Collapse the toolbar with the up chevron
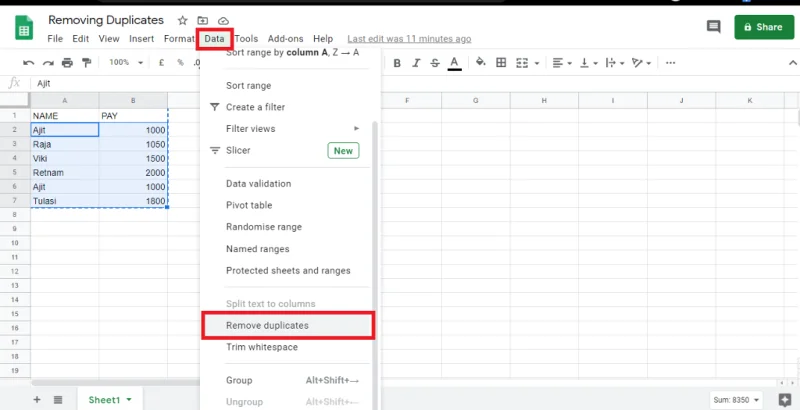The image size is (800, 410). (792, 63)
